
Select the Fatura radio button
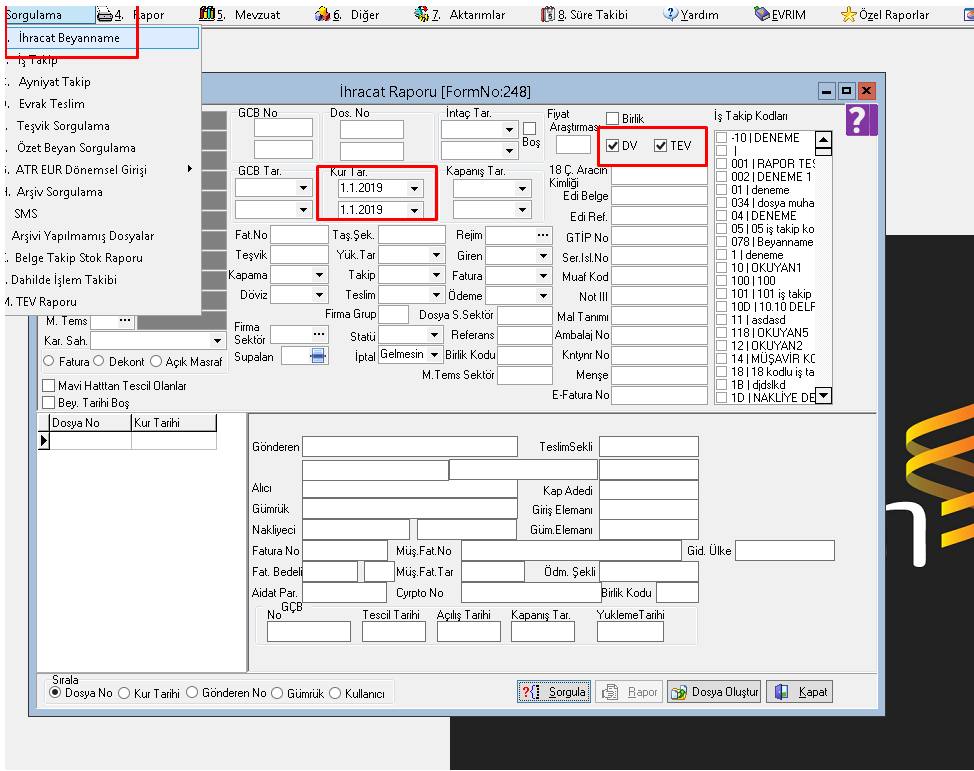pyautogui.click(x=49, y=361)
